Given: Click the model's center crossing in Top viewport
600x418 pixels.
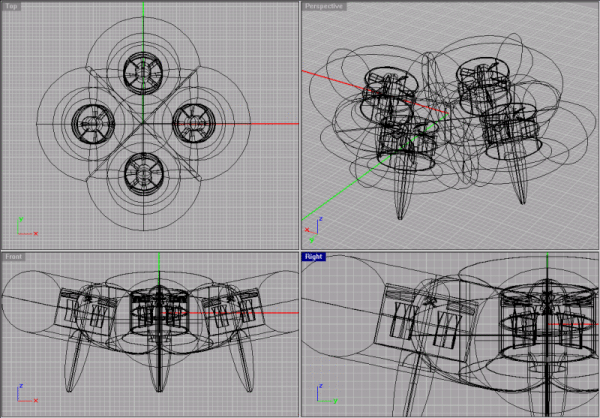Looking at the screenshot, I should [142, 124].
